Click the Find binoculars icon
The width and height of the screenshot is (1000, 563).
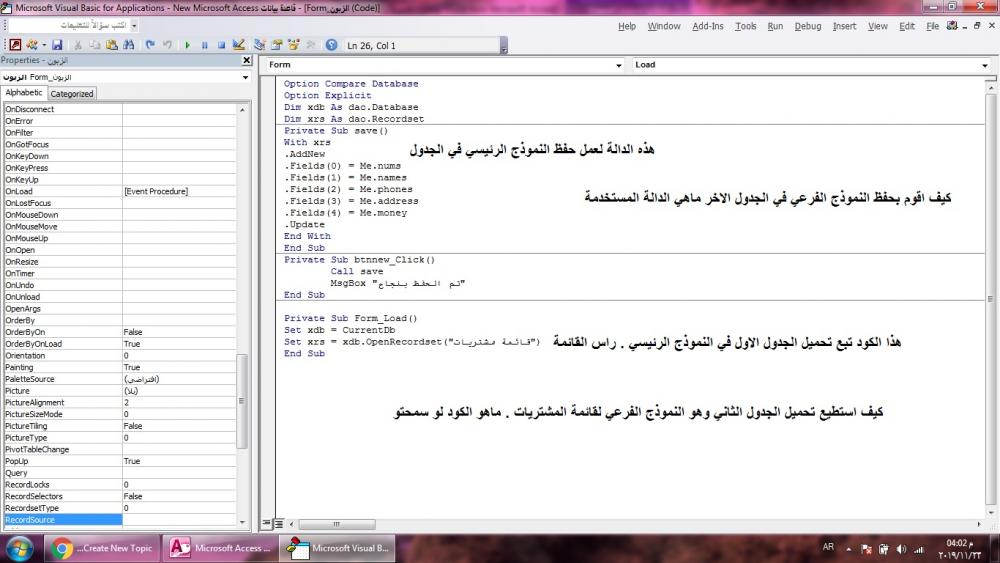[128, 45]
